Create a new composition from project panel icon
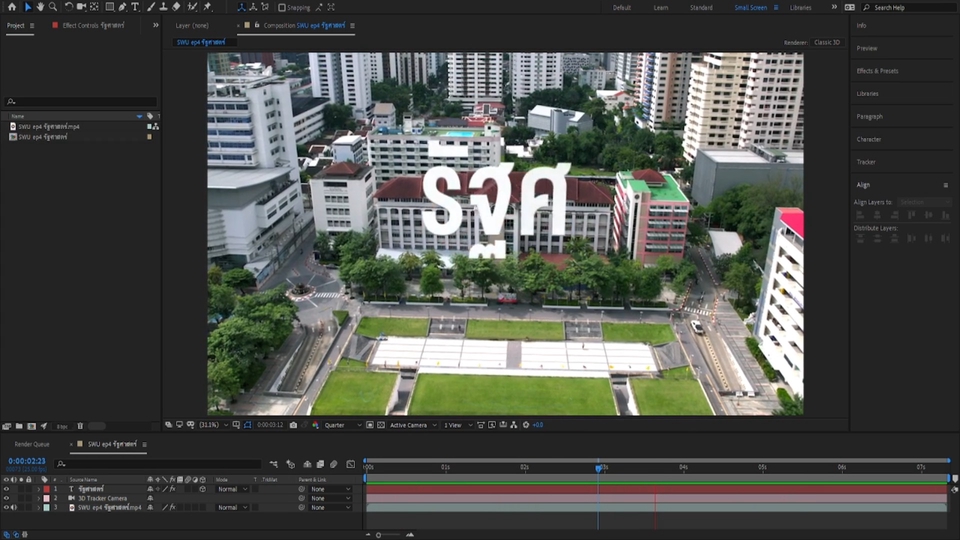This screenshot has height=540, width=960. (31, 426)
